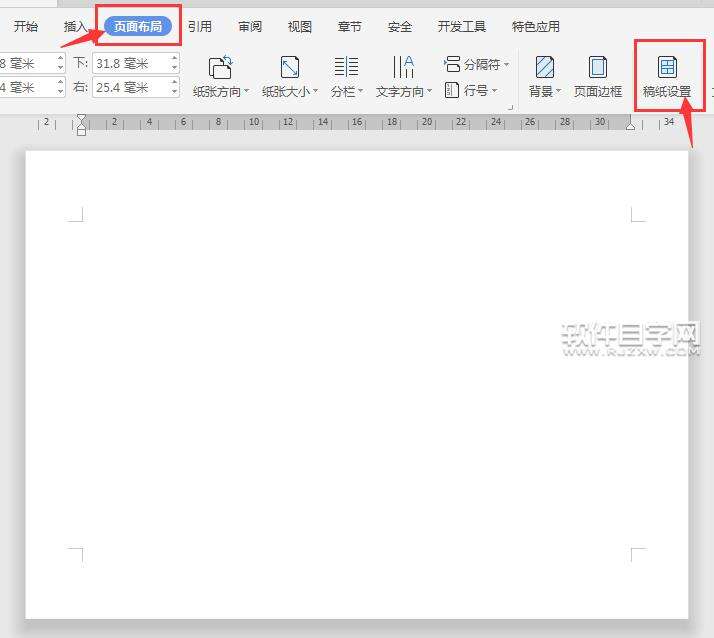Click the first-line indent marker on ruler
The image size is (714, 638).
pyautogui.click(x=81, y=117)
